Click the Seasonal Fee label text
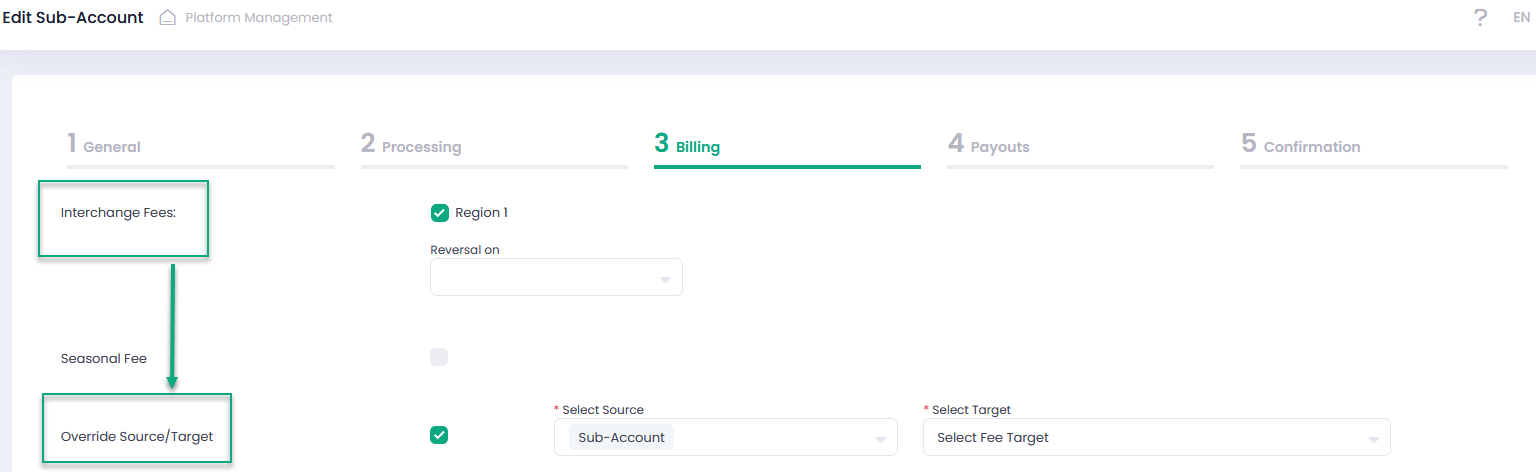The image size is (1536, 472). tap(104, 358)
